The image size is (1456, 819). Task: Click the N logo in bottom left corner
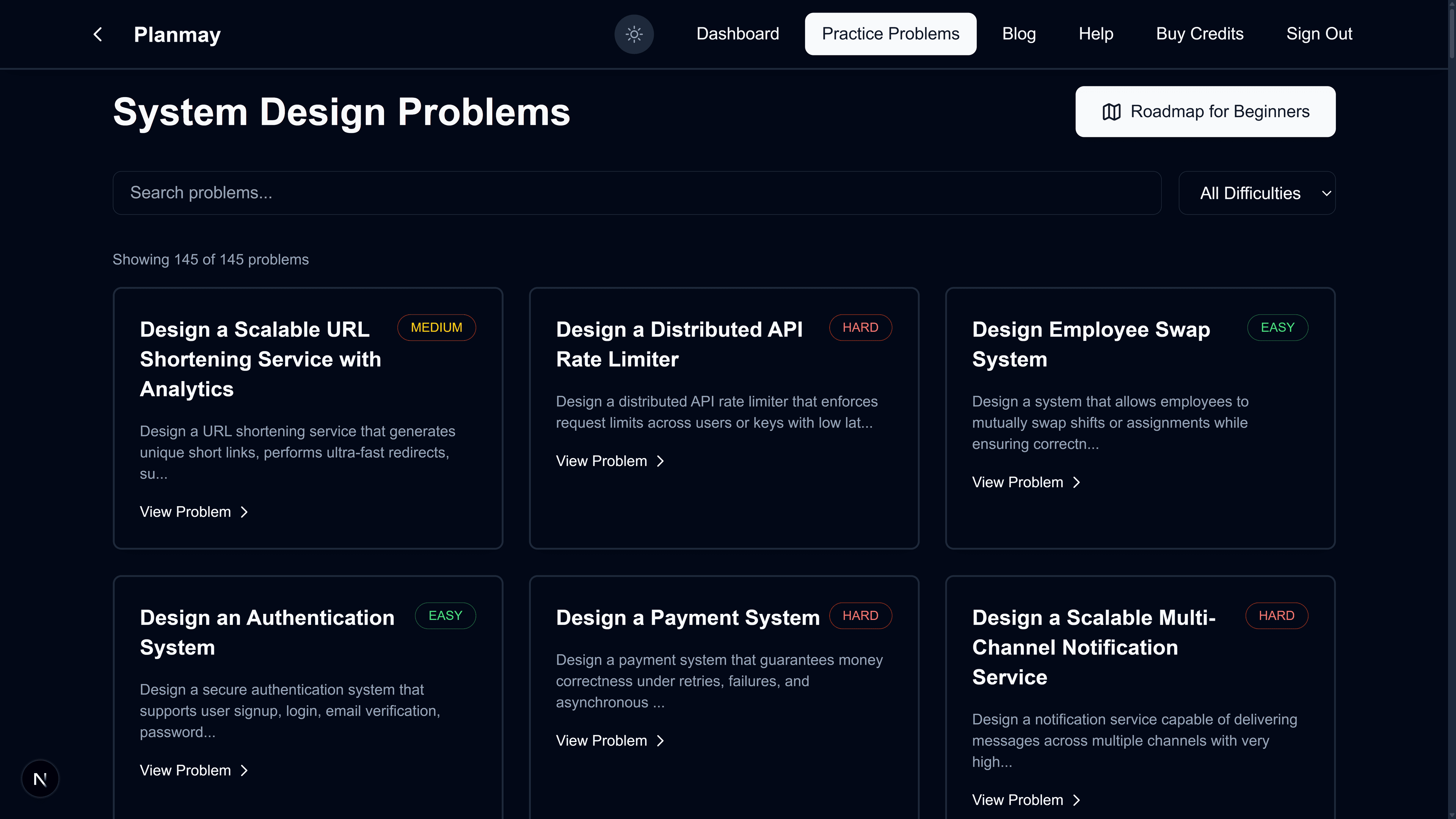[x=39, y=778]
